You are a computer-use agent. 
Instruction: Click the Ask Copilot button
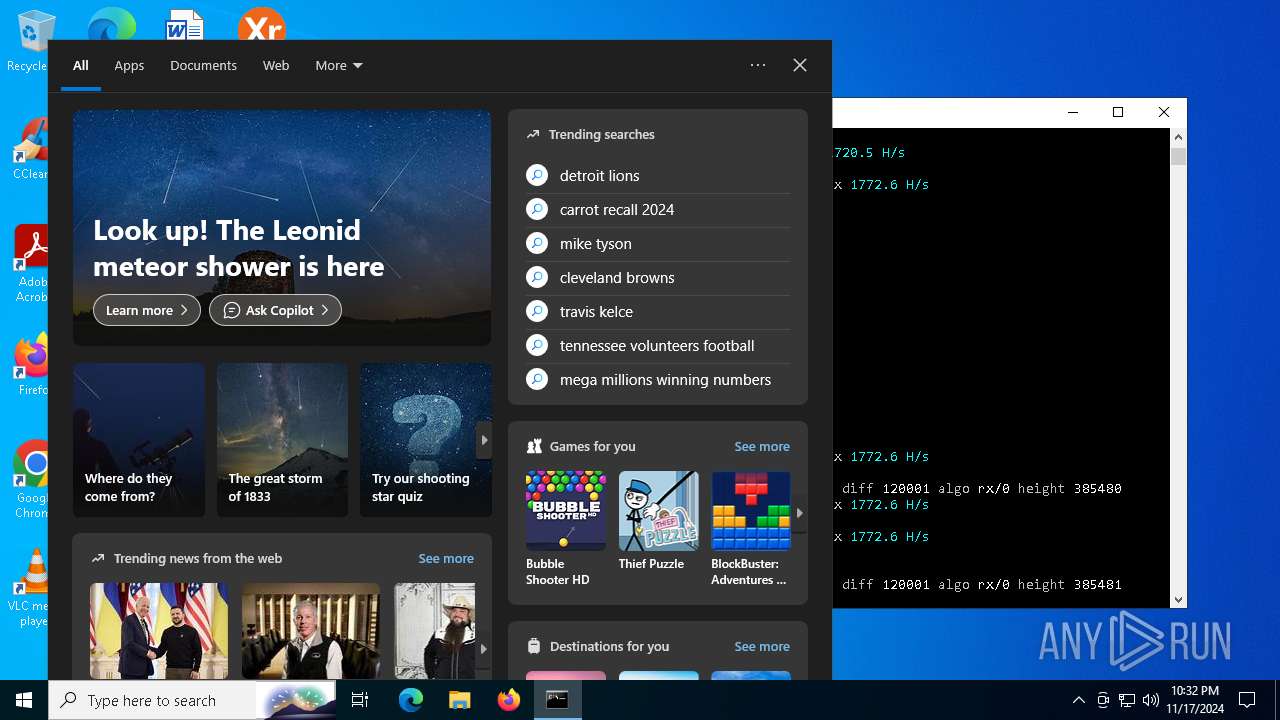pos(275,310)
